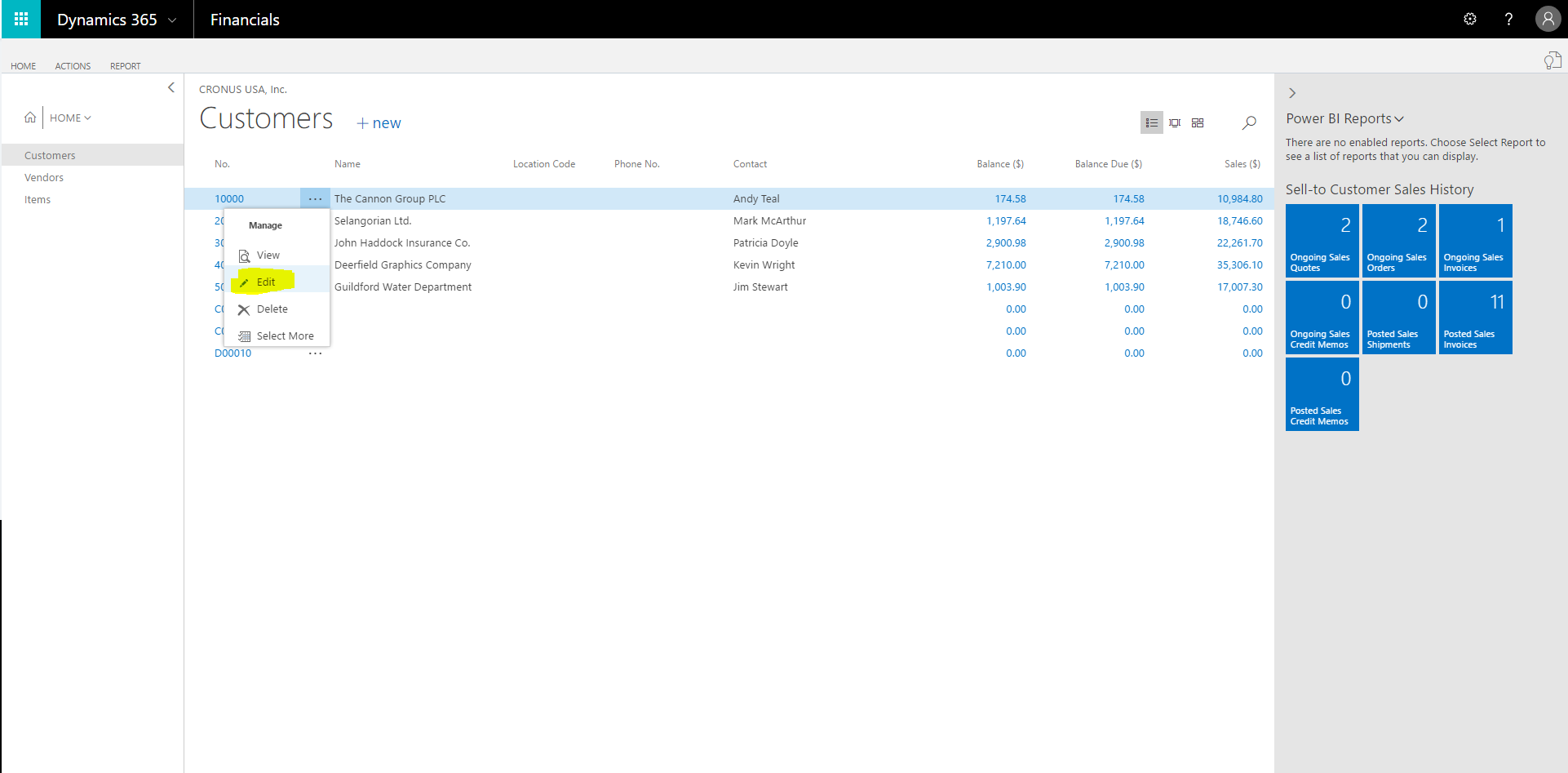Click the Financials app title
Image resolution: width=1568 pixels, height=773 pixels.
tap(245, 20)
